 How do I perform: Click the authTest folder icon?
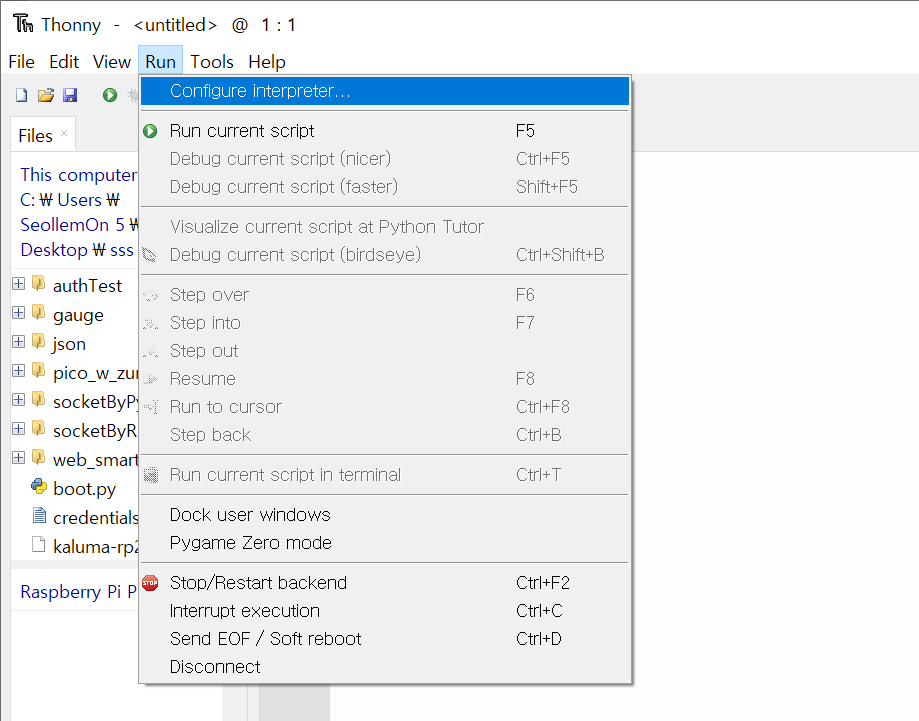(x=39, y=284)
